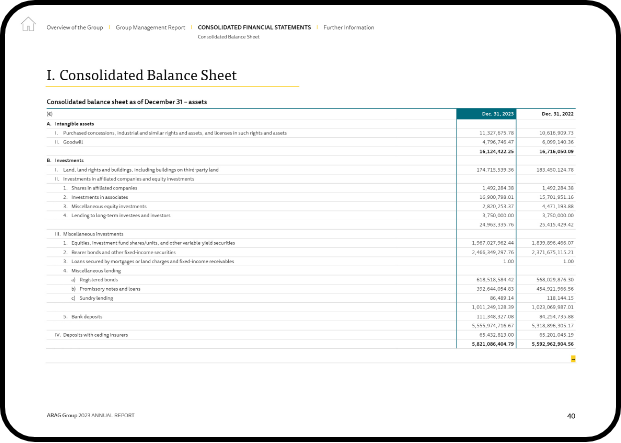The width and height of the screenshot is (621, 443).
Task: Click the 2023 mortgage loans value 1.00
Action: (x=509, y=261)
